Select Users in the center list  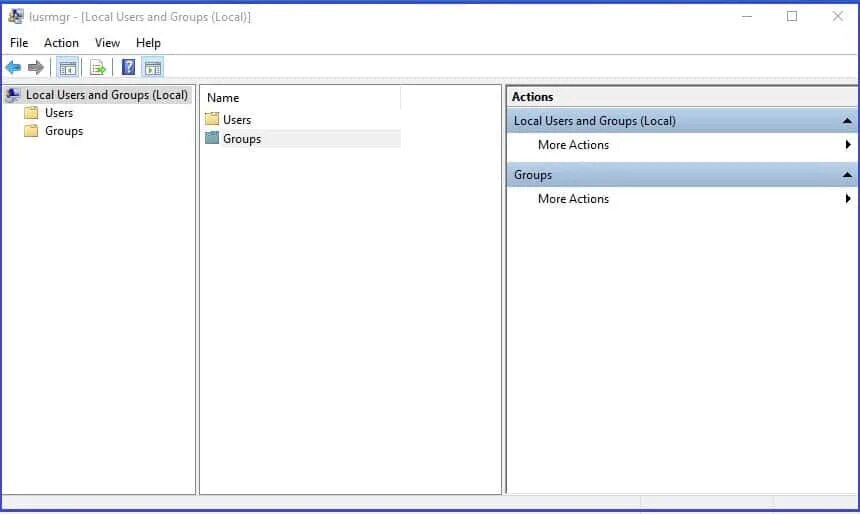coord(237,120)
